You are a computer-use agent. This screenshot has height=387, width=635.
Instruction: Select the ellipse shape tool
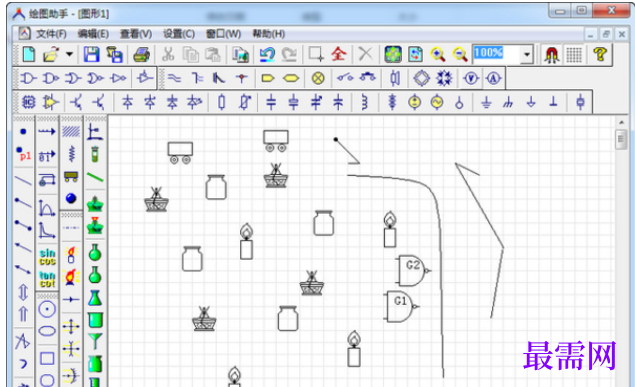pos(47,331)
